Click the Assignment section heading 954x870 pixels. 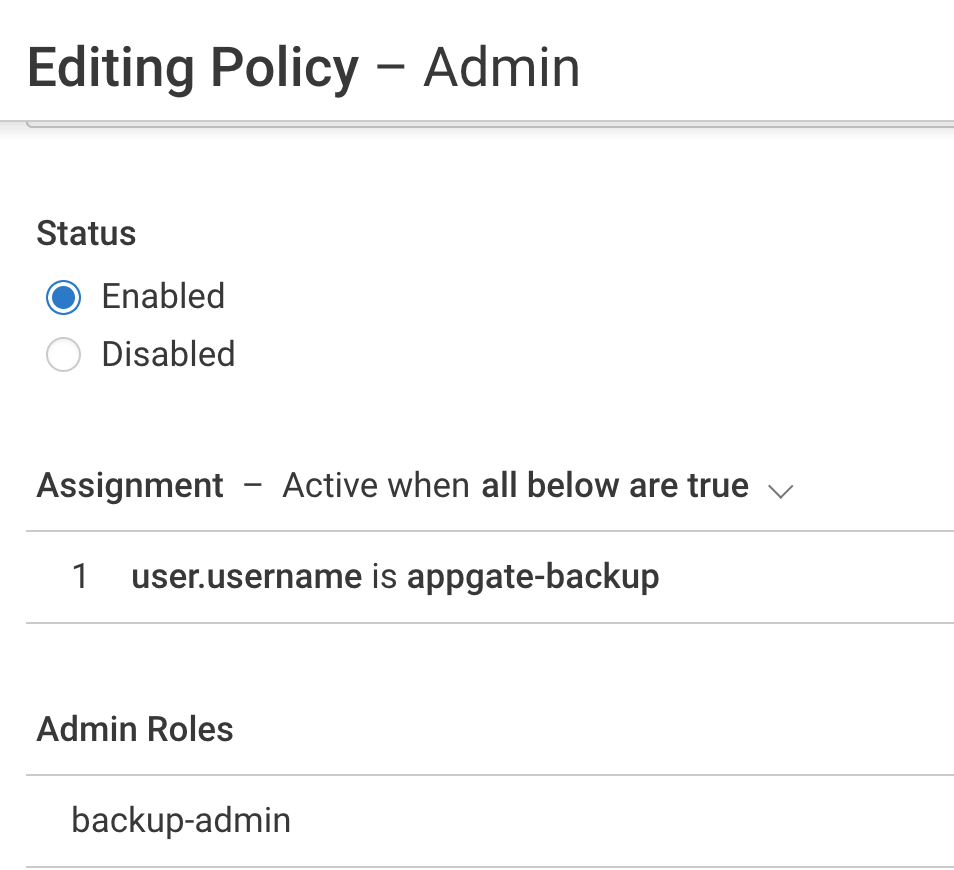[x=129, y=485]
